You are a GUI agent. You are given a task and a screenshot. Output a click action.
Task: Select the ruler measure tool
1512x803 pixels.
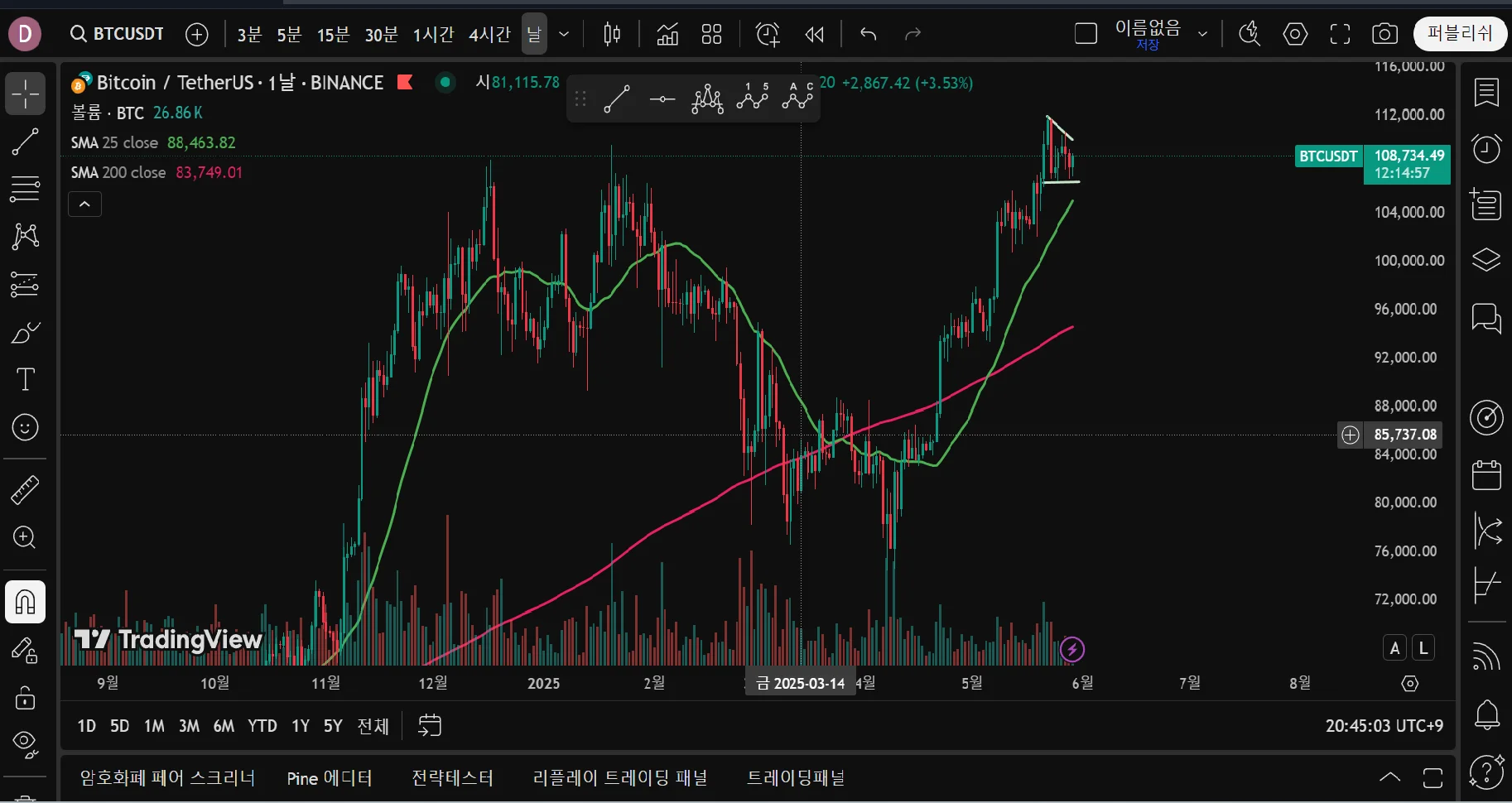(26, 490)
